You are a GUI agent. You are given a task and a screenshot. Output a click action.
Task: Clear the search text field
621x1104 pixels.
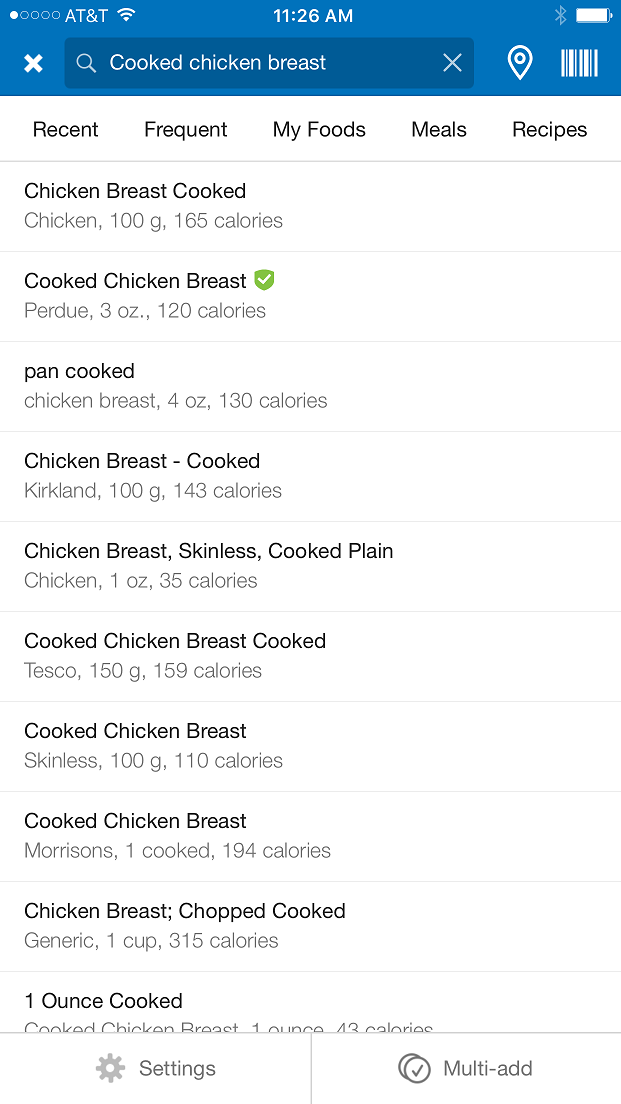click(452, 63)
